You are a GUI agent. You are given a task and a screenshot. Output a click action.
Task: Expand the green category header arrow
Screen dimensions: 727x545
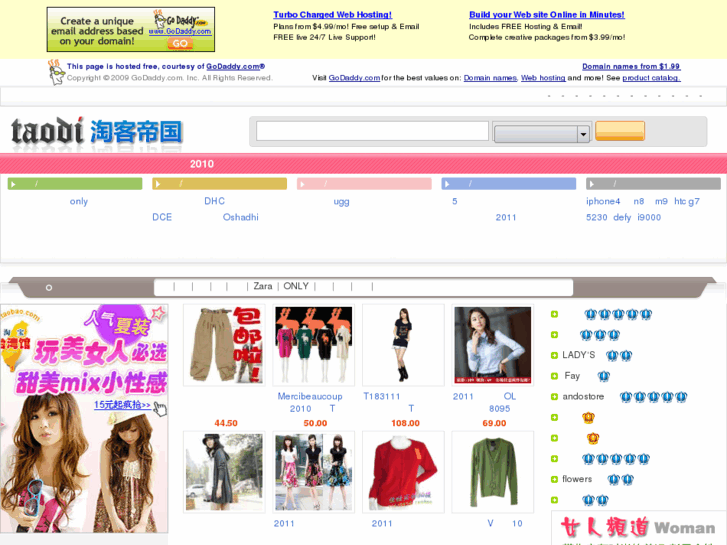13,184
